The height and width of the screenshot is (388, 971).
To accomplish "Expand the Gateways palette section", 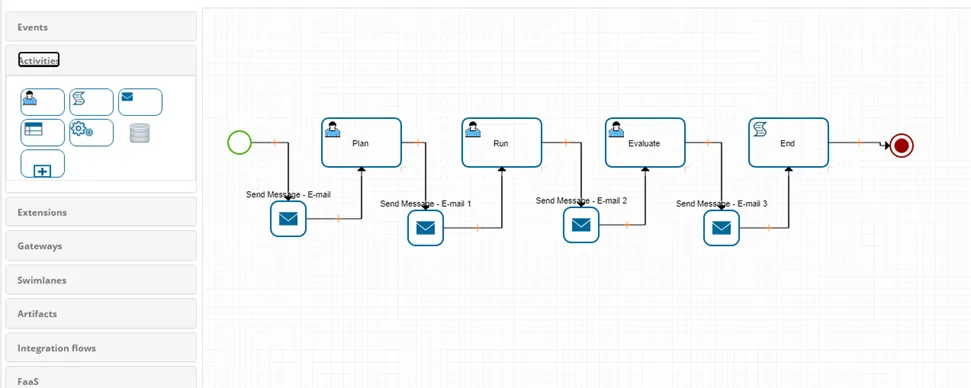I will pos(101,246).
